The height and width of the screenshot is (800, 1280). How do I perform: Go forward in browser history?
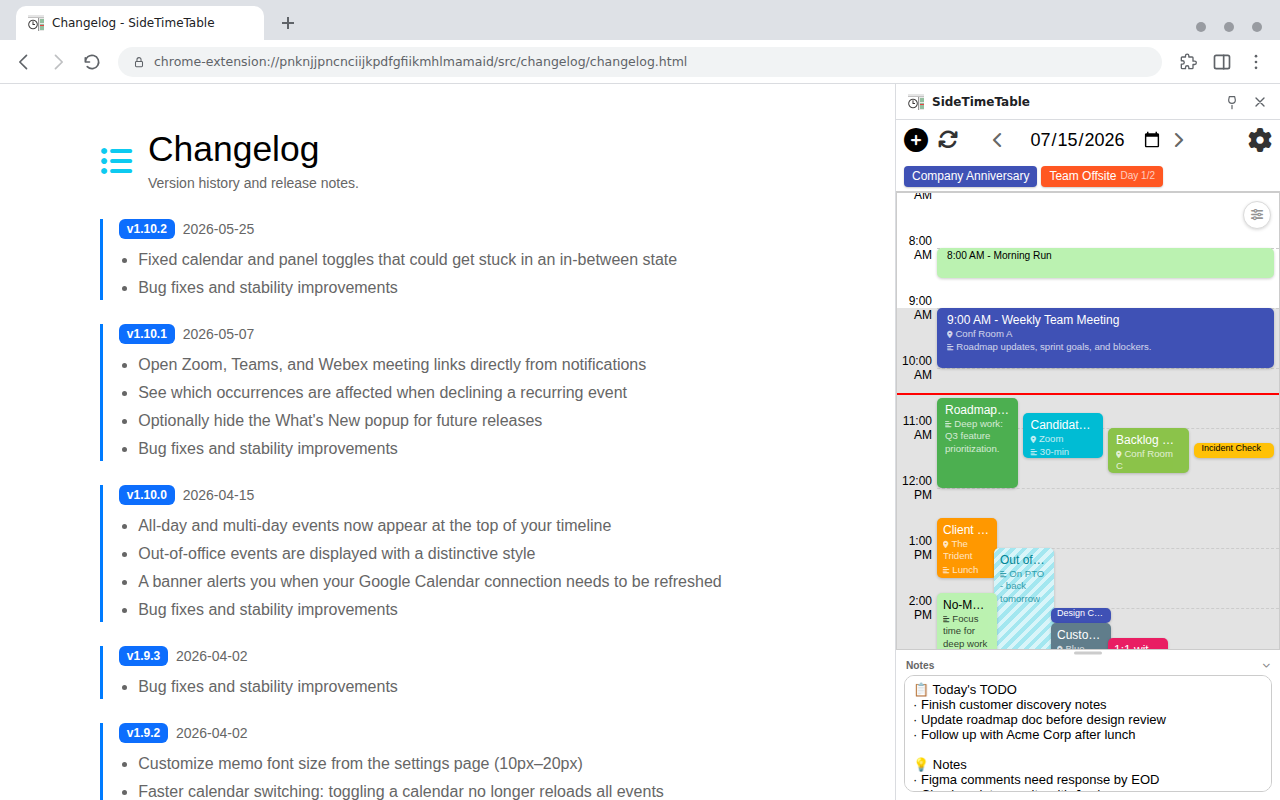(x=58, y=62)
